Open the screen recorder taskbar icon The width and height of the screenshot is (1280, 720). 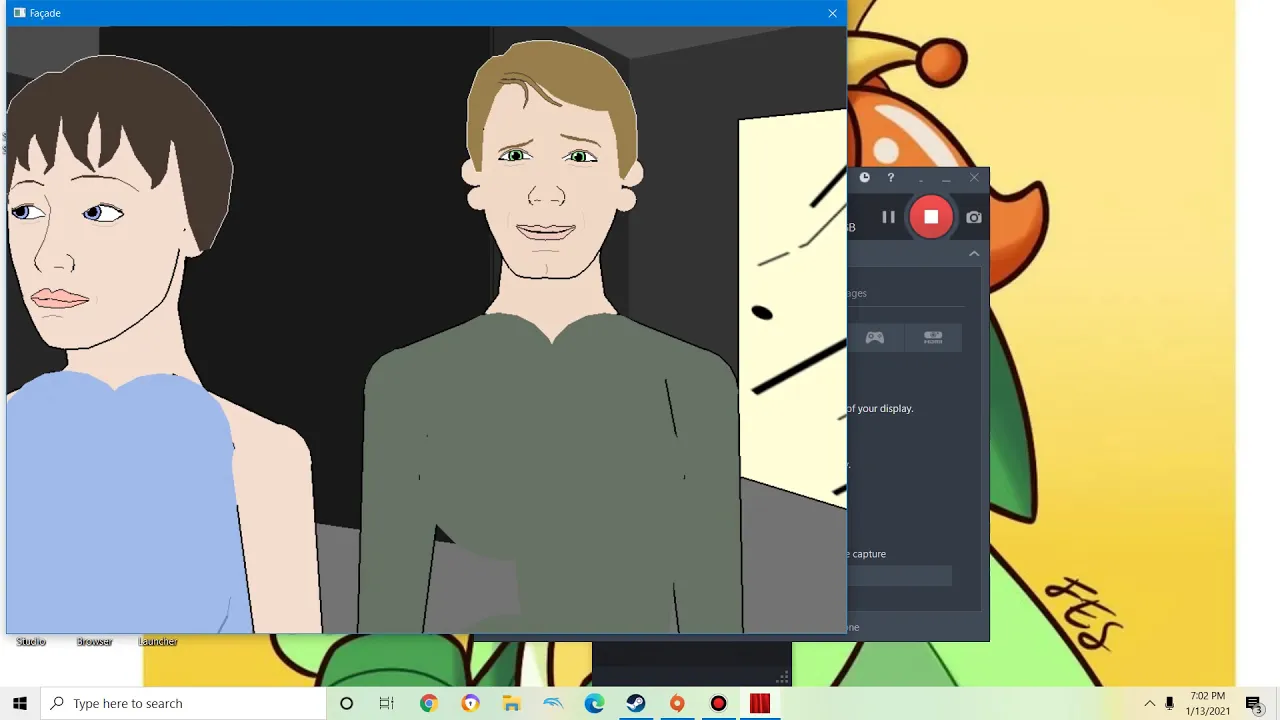tap(718, 704)
